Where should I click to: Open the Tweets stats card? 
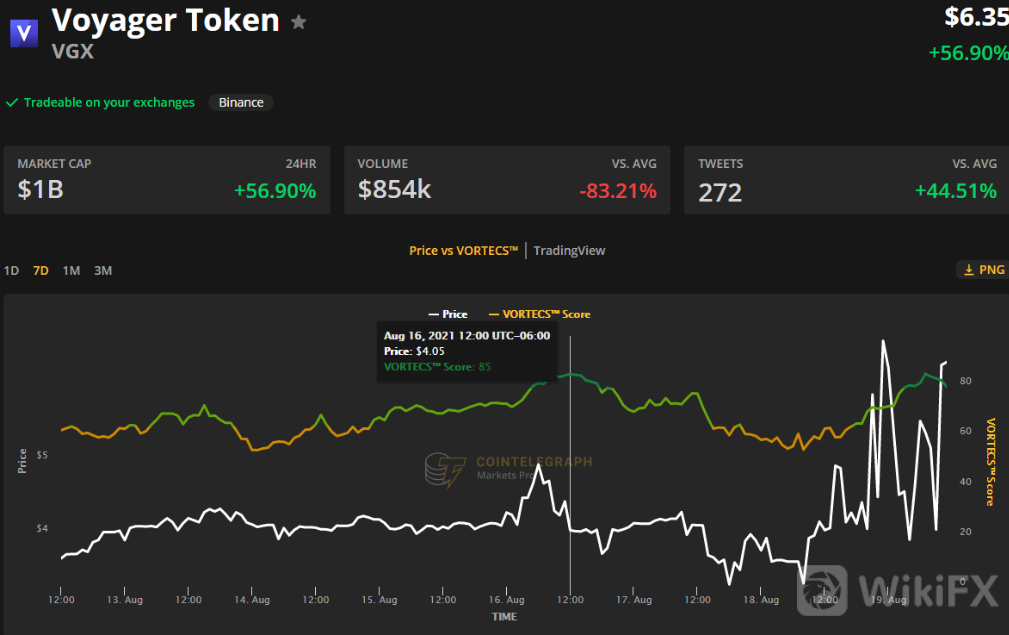click(x=846, y=180)
